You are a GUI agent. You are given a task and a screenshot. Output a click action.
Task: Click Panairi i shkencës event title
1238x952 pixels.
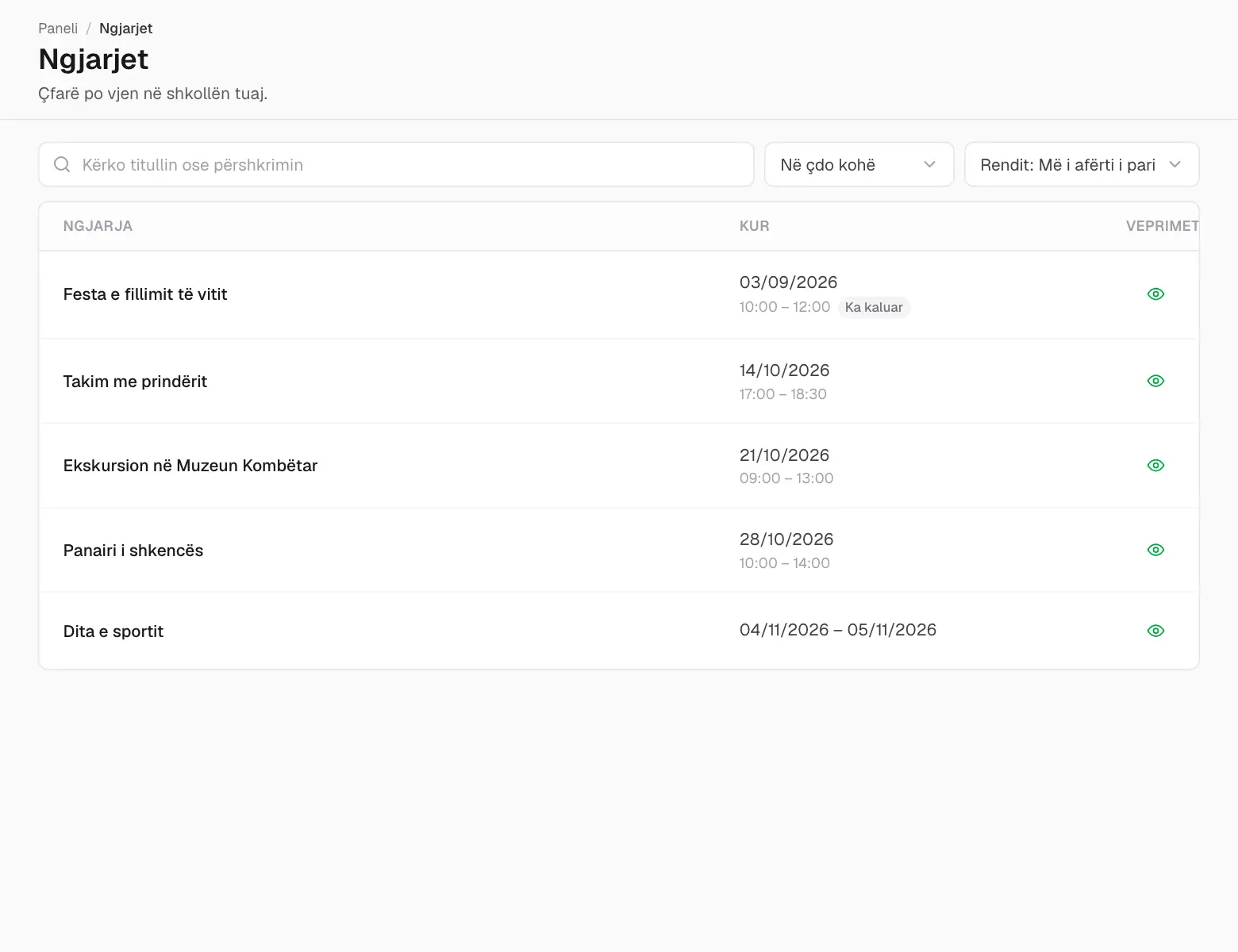click(x=133, y=551)
